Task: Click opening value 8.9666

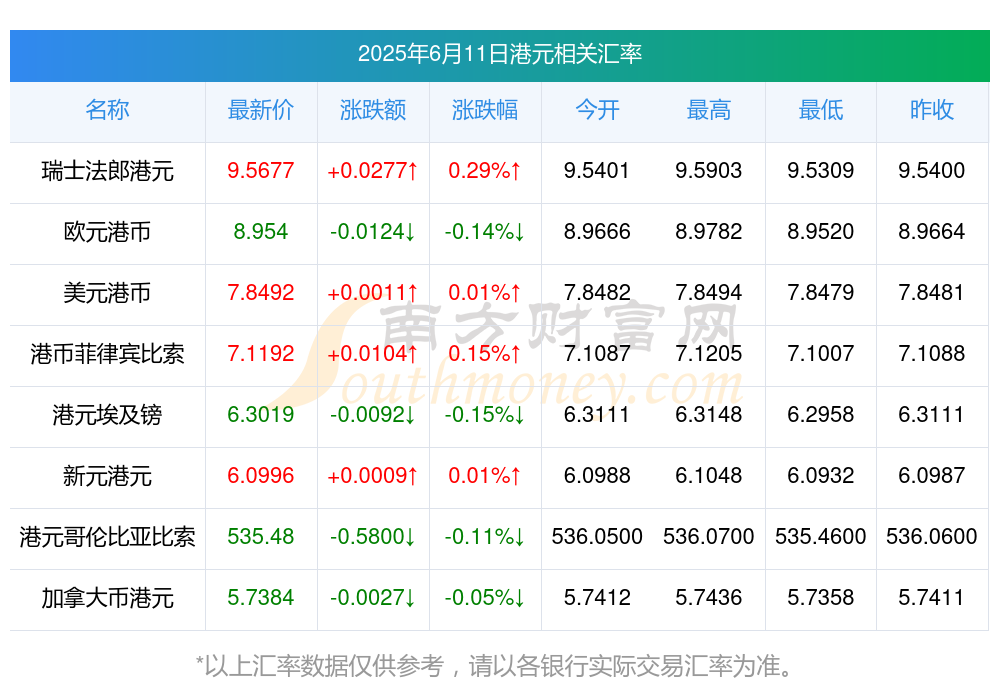Action: click(x=597, y=231)
